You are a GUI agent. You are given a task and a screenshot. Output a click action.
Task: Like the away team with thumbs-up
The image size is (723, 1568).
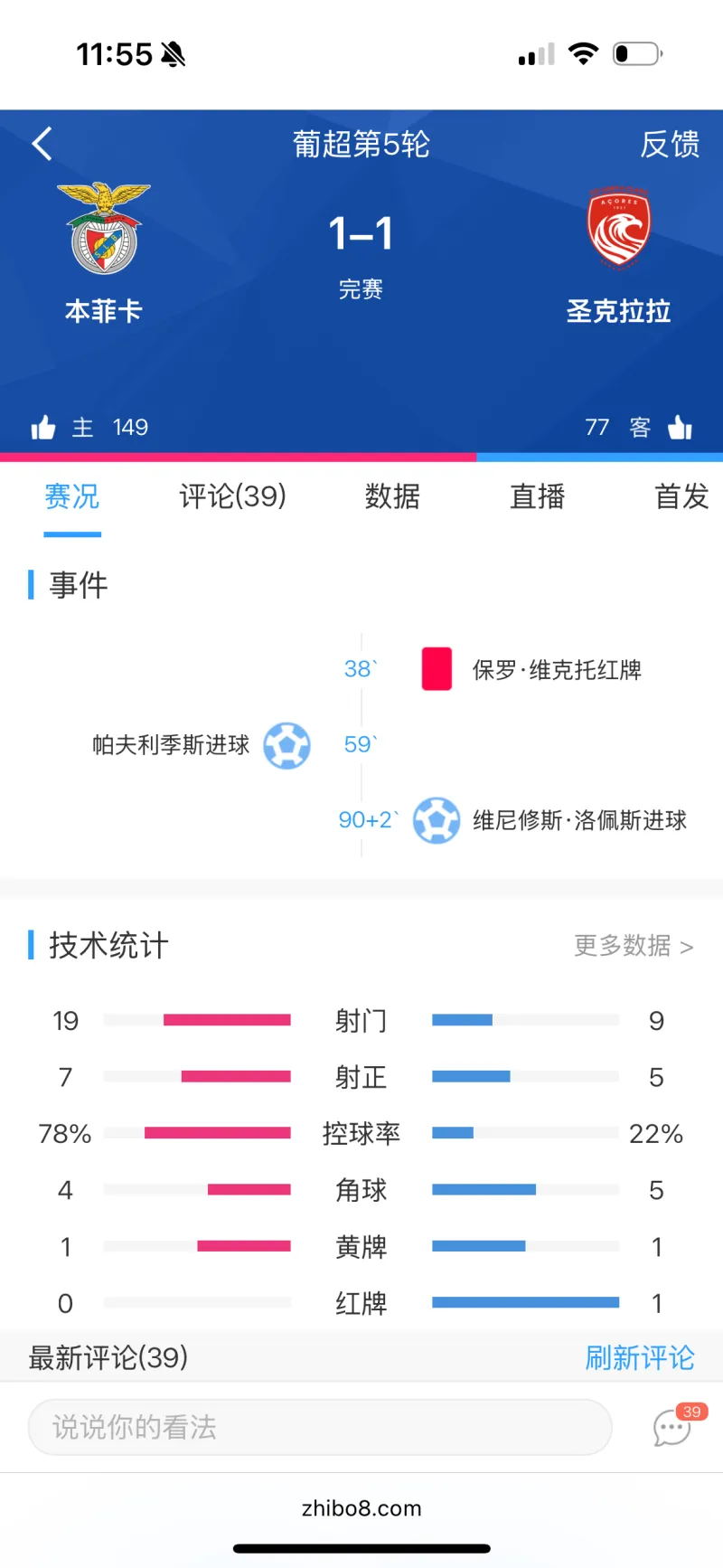pos(680,428)
